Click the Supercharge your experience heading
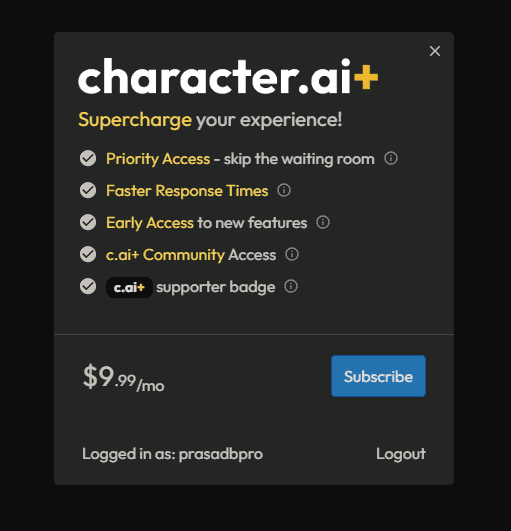Viewport: 511px width, 531px height. (210, 120)
